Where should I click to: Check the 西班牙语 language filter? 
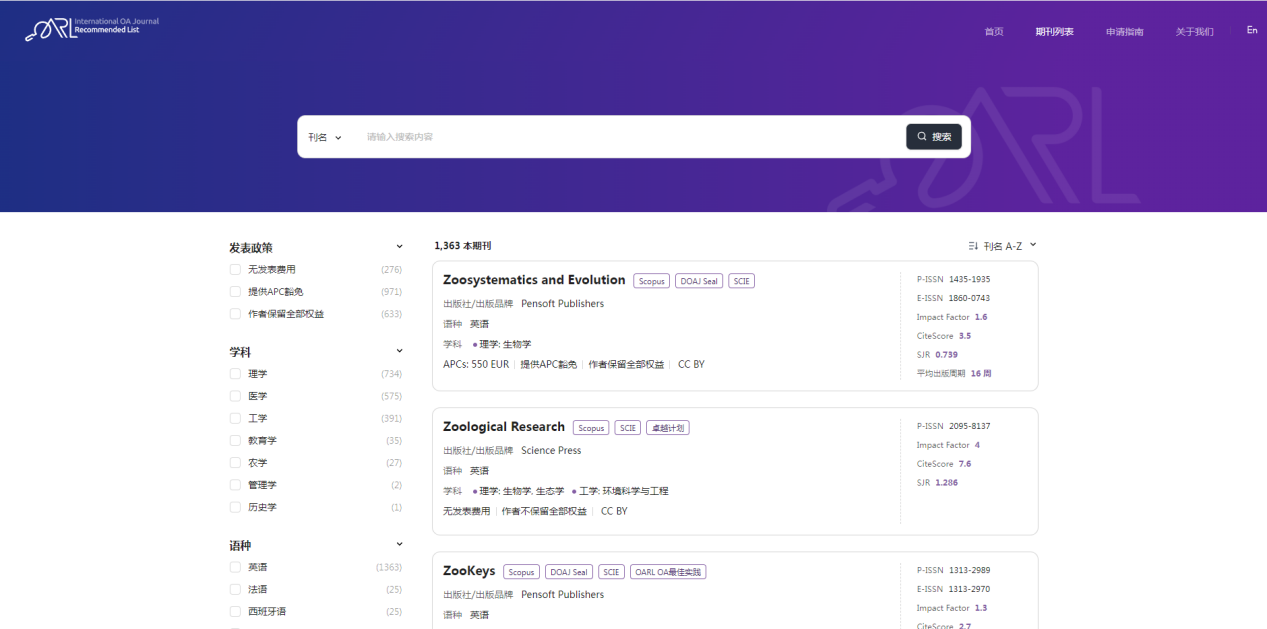236,611
